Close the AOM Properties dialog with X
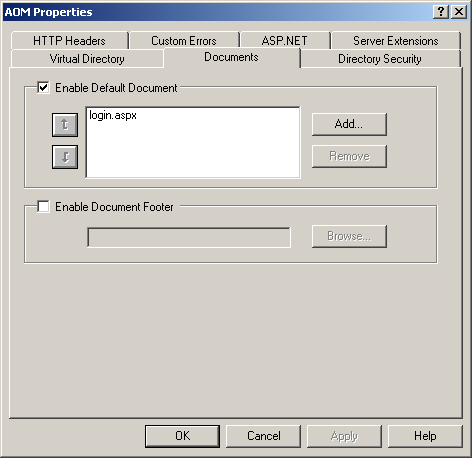472x458 pixels. tap(459, 12)
